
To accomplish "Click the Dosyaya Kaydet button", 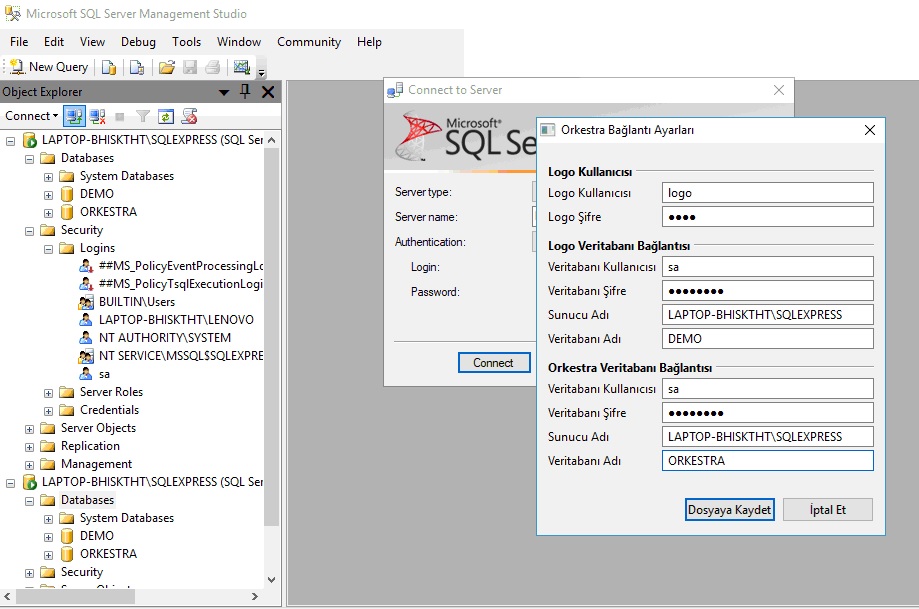I will (729, 510).
